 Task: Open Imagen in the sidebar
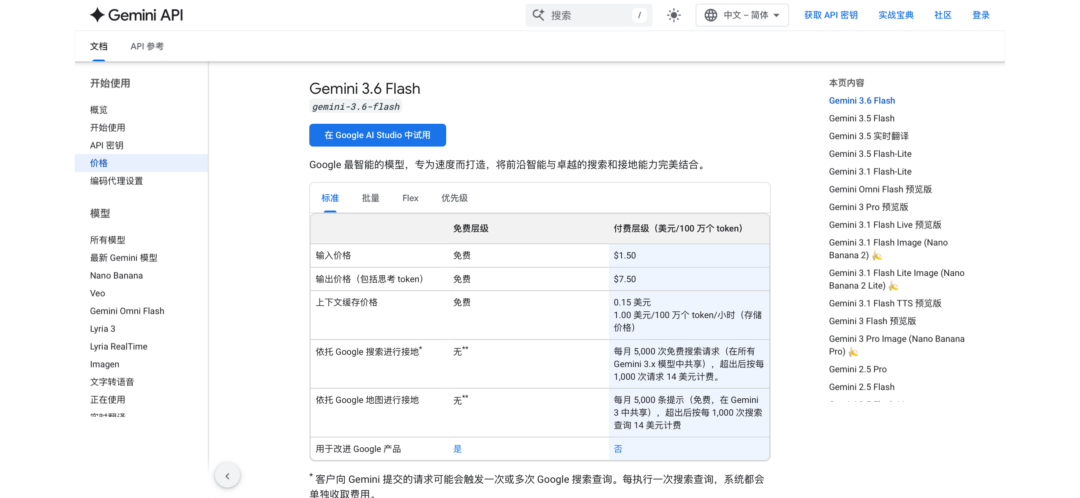pos(104,364)
